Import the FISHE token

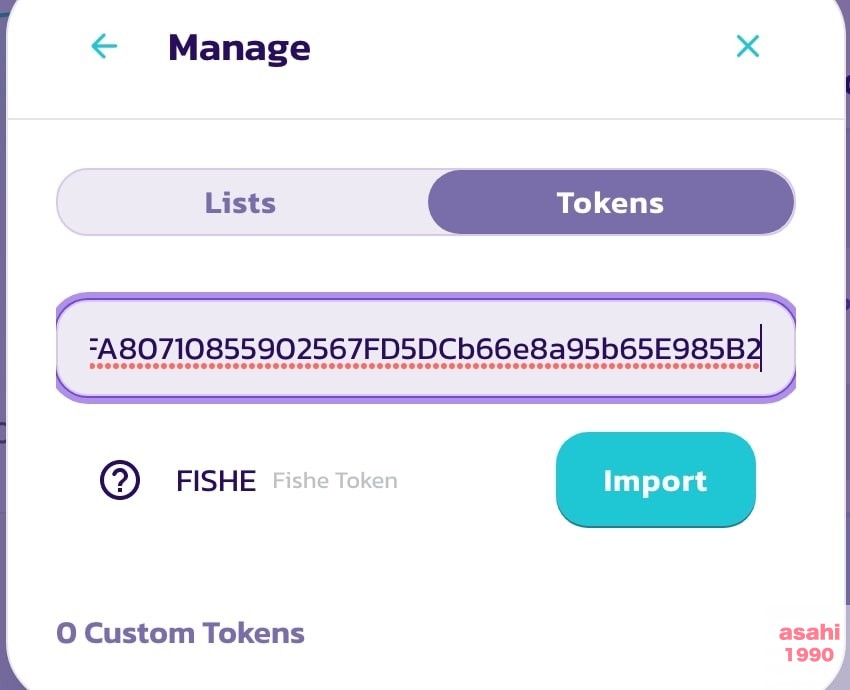point(655,480)
